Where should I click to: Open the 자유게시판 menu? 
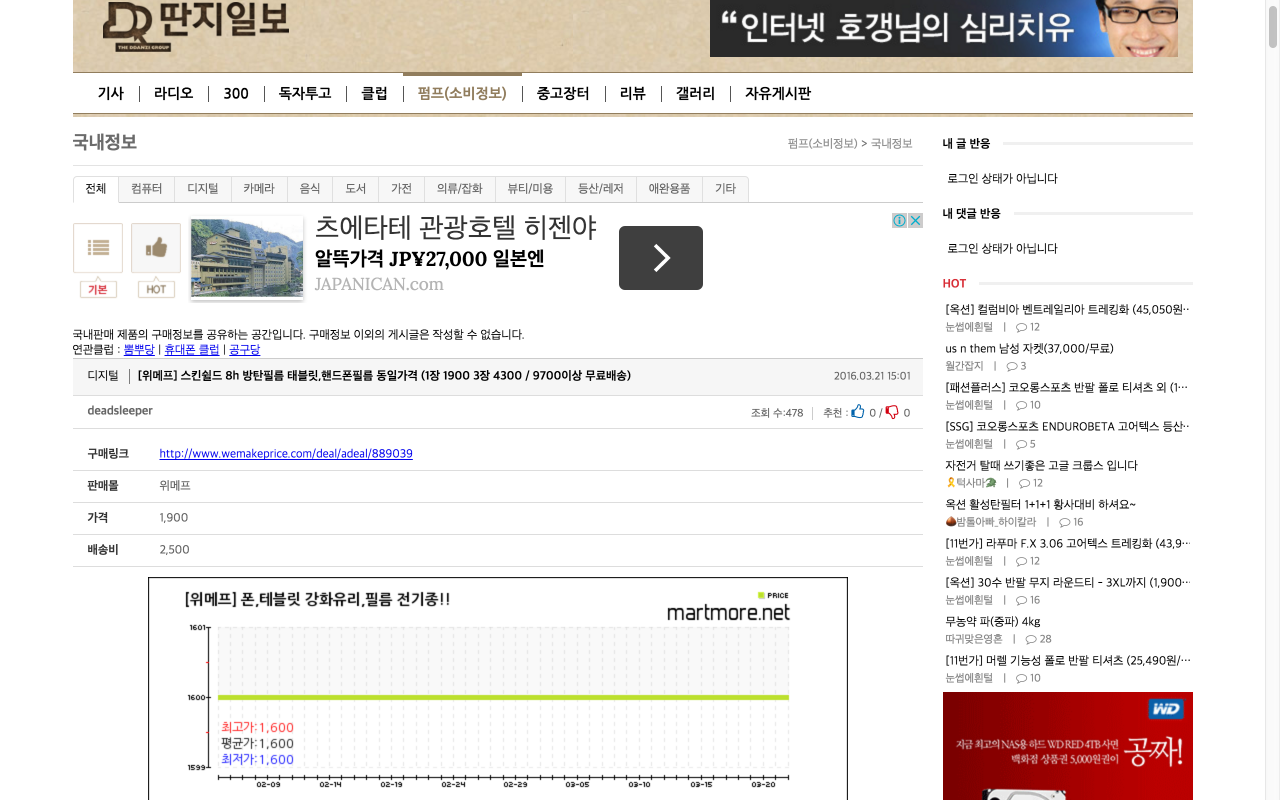tap(778, 94)
